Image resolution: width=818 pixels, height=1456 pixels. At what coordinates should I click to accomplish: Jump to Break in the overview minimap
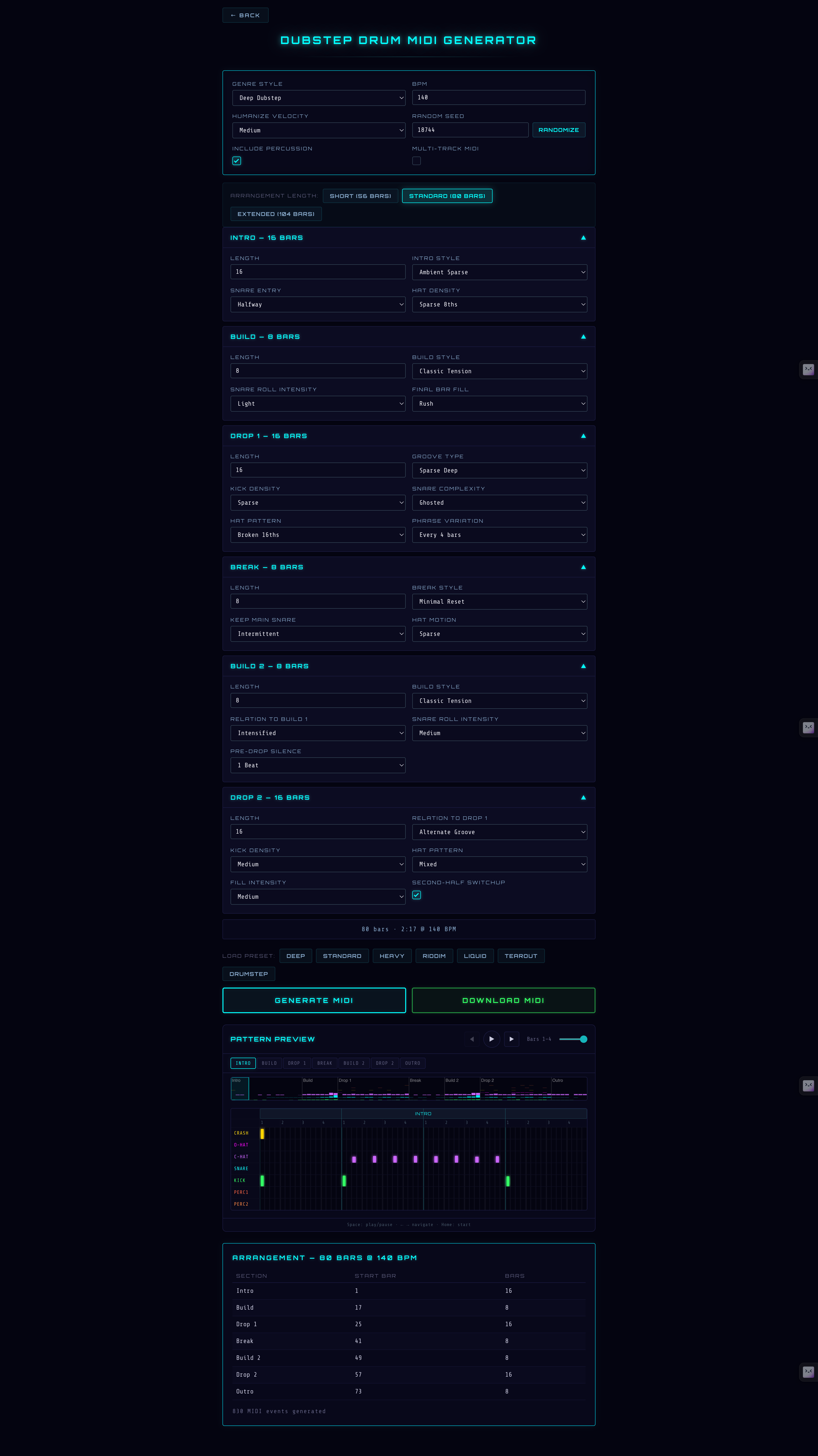pyautogui.click(x=426, y=1089)
